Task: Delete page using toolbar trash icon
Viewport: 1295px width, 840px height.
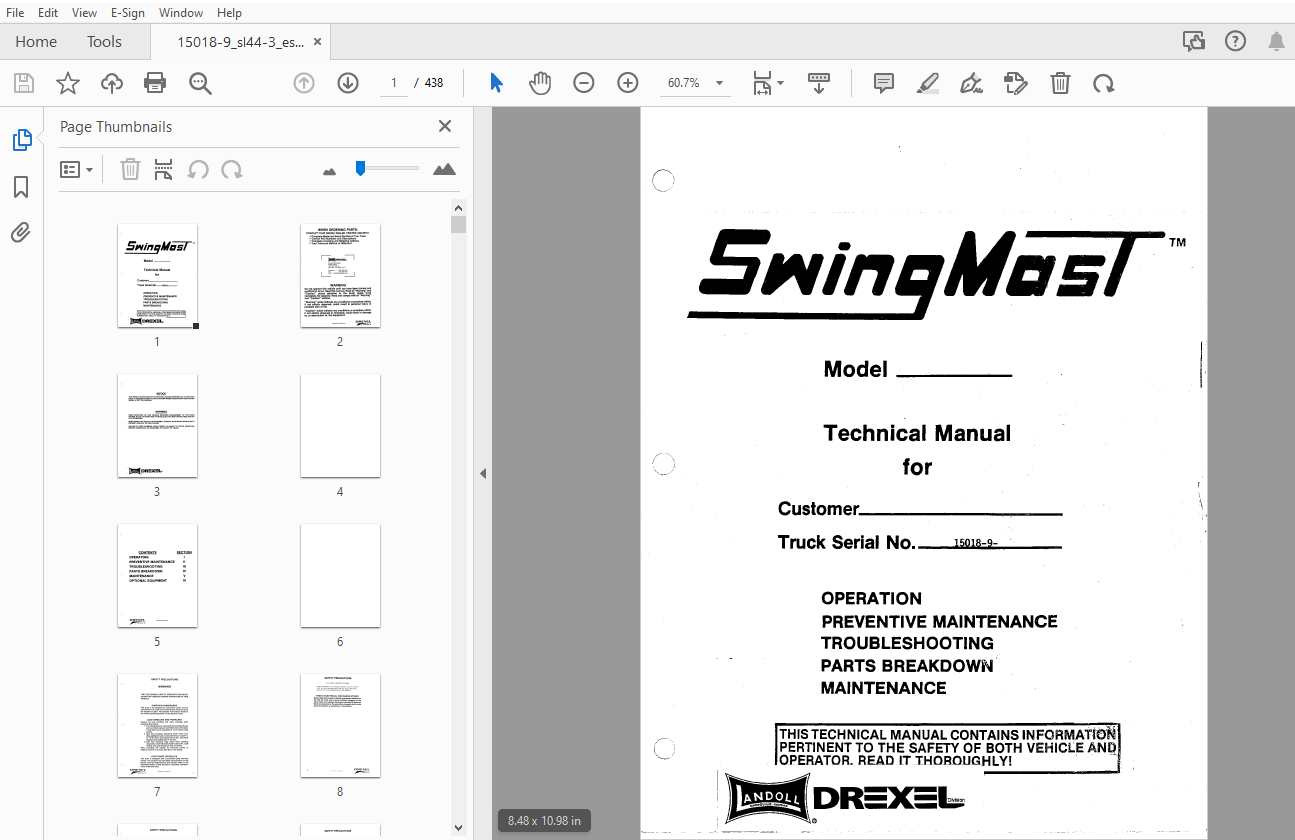Action: (x=1060, y=83)
